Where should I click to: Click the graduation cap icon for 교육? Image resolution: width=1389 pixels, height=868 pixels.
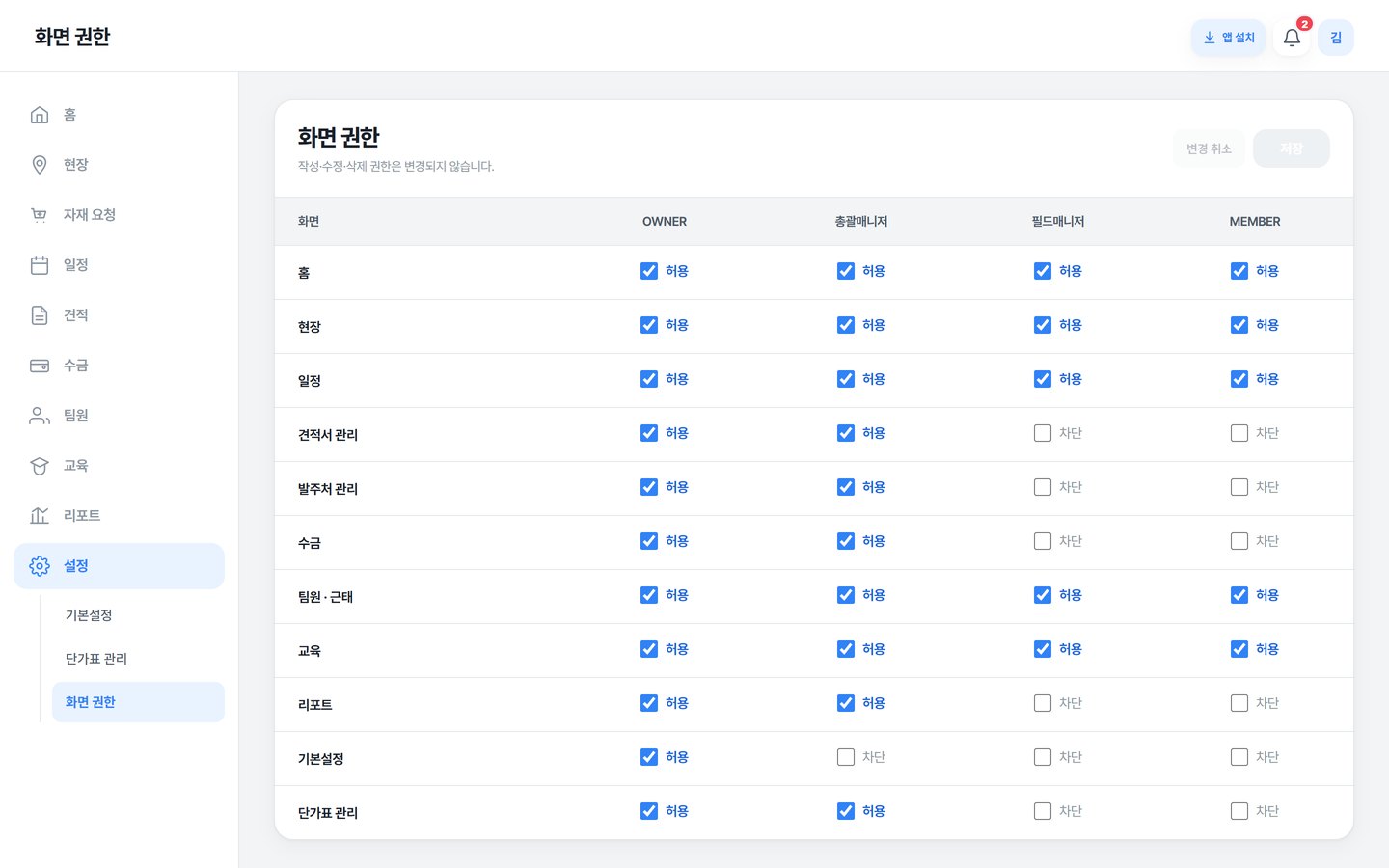pyautogui.click(x=40, y=466)
